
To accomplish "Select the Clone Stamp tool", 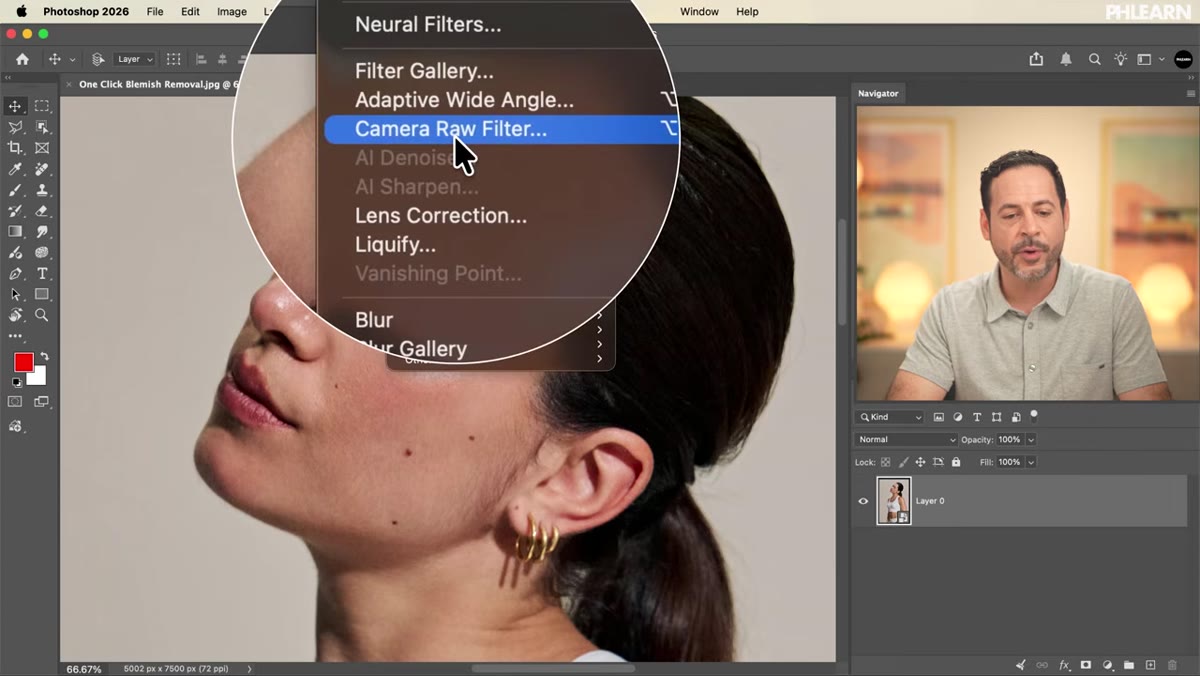I will (x=42, y=190).
